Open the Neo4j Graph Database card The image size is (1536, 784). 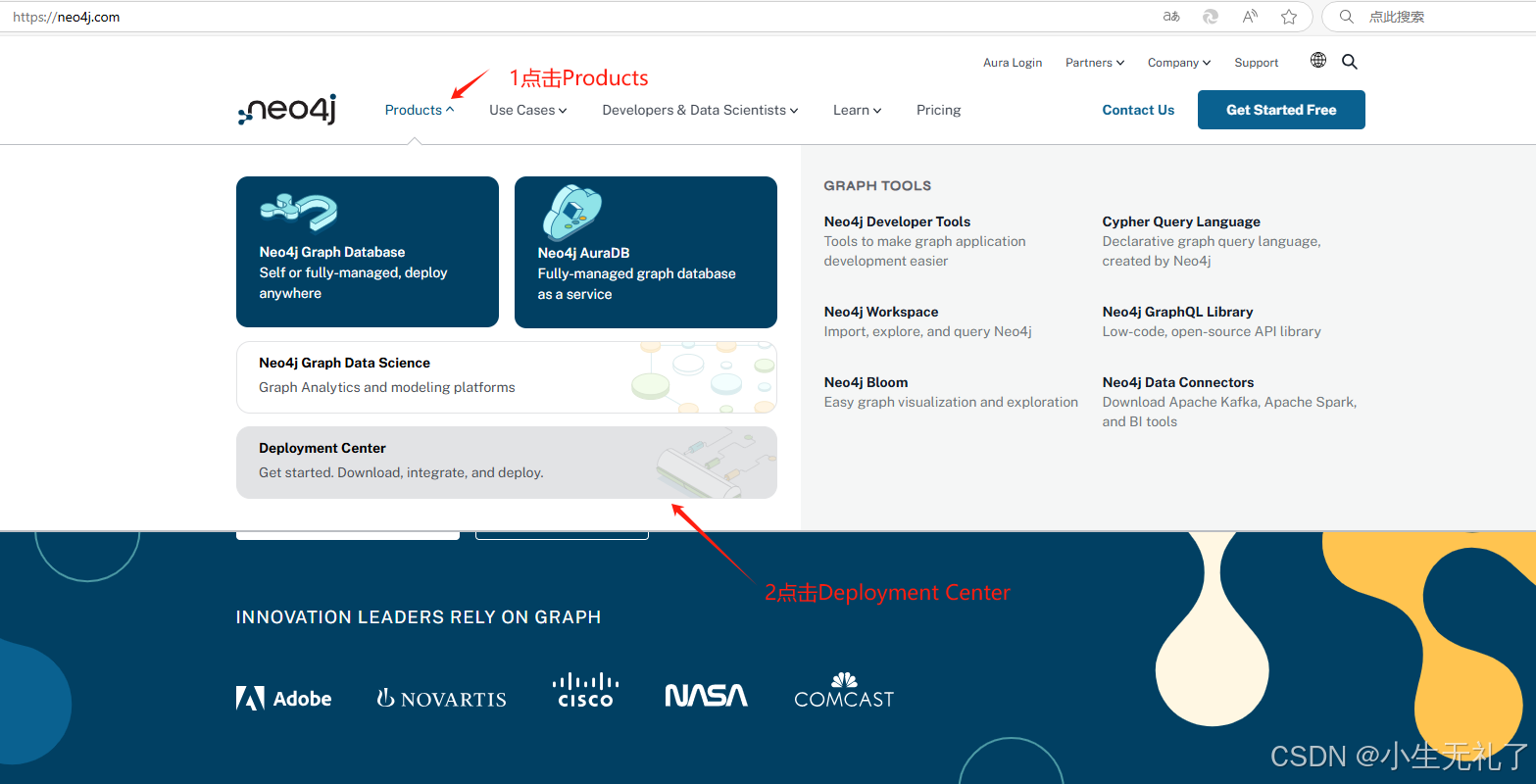pos(368,252)
